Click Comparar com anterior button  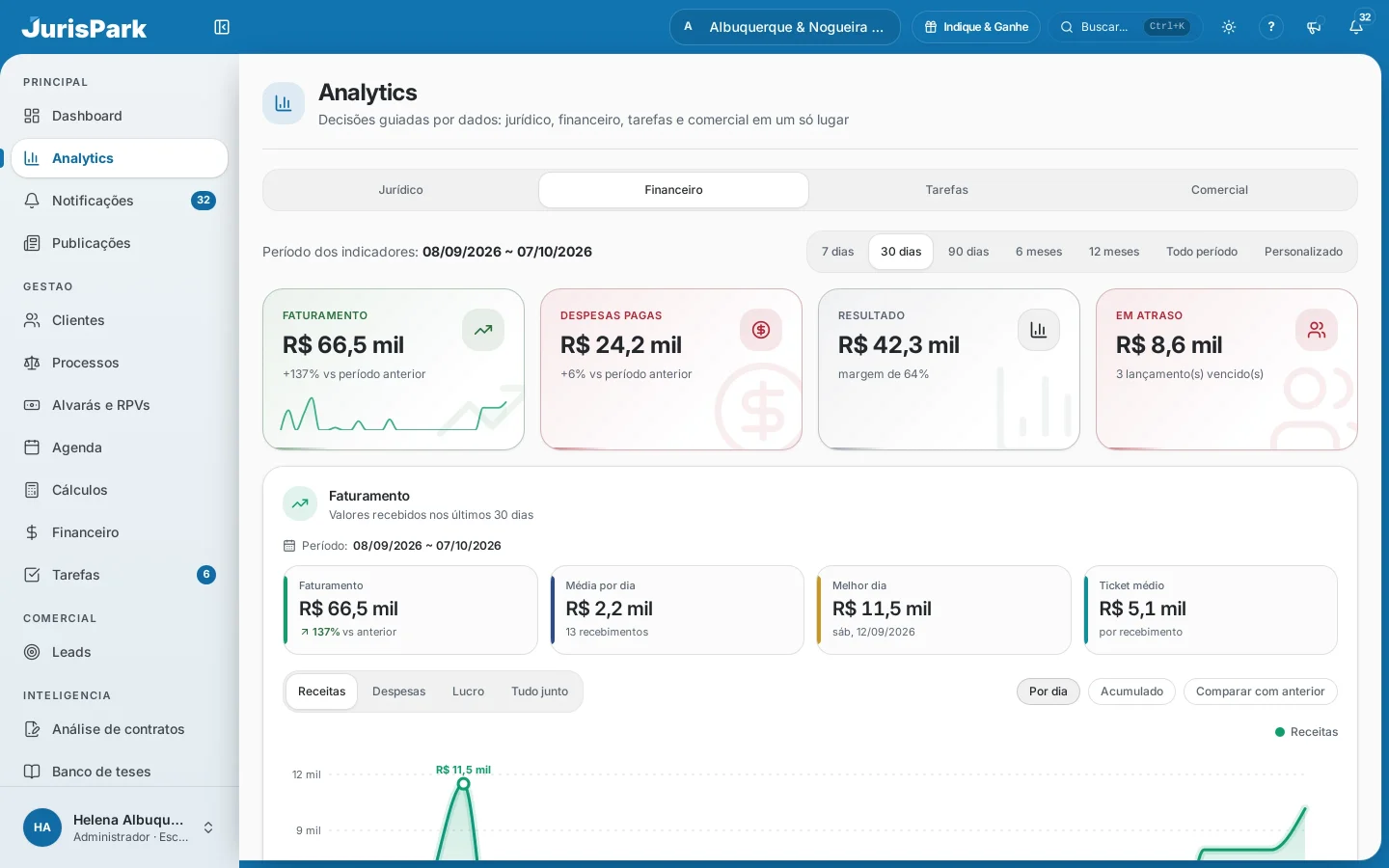coord(1260,692)
